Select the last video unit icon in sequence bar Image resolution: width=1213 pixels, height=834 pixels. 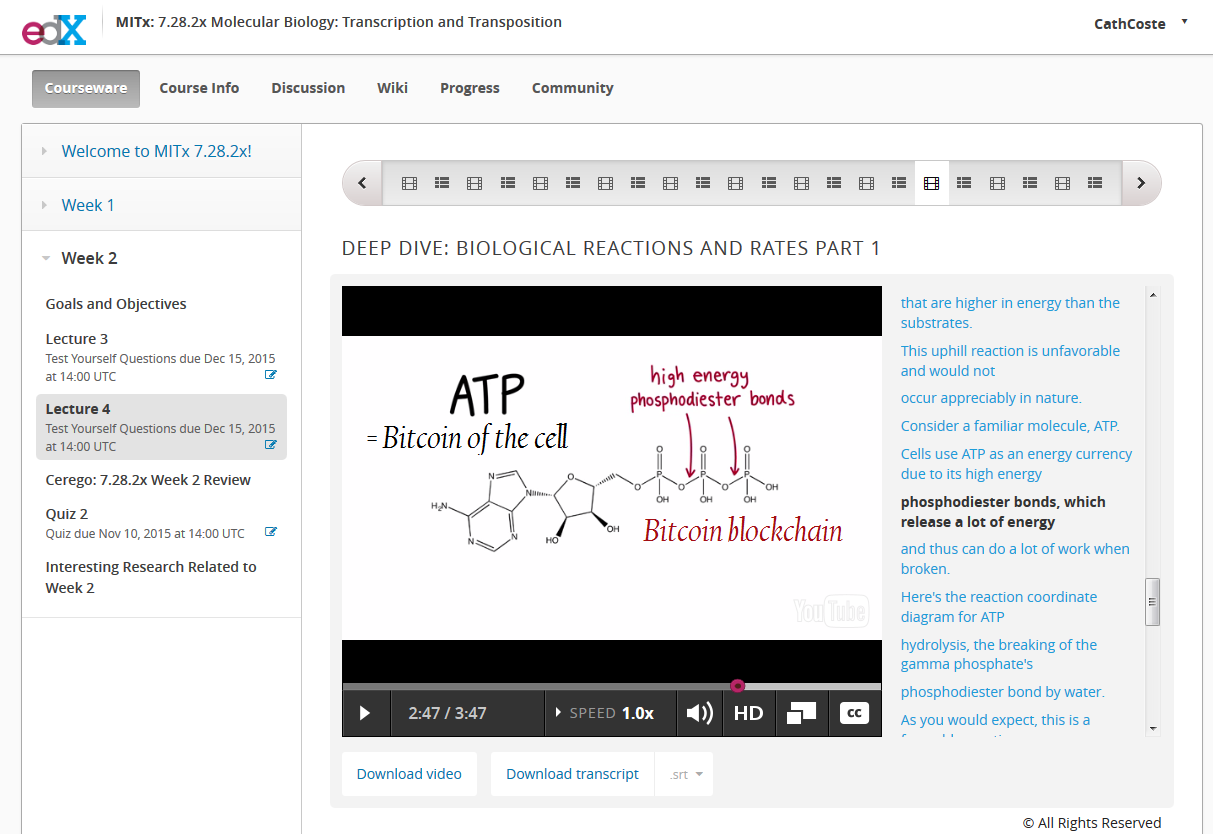click(x=1063, y=183)
